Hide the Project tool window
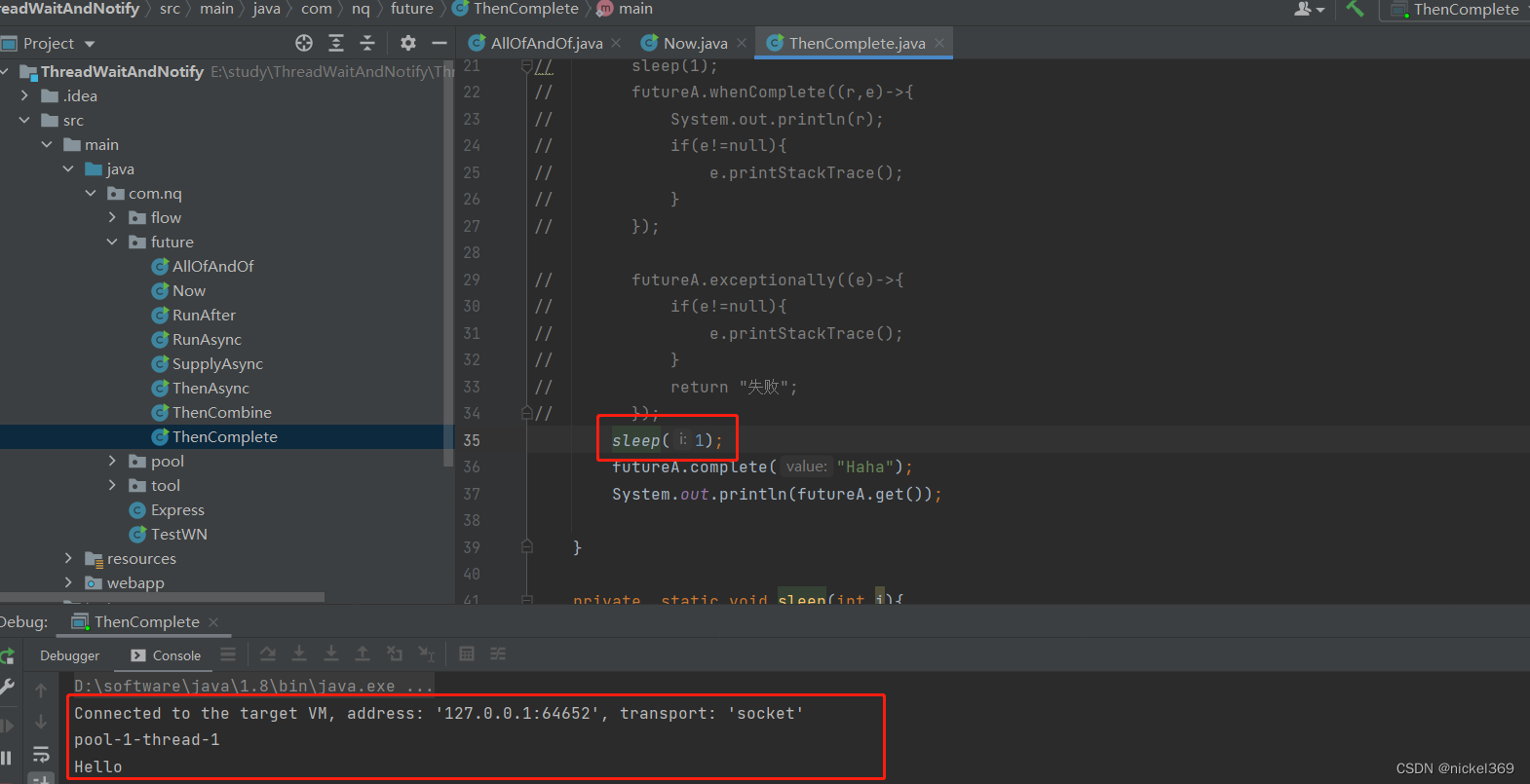The width and height of the screenshot is (1530, 784). pyautogui.click(x=440, y=43)
